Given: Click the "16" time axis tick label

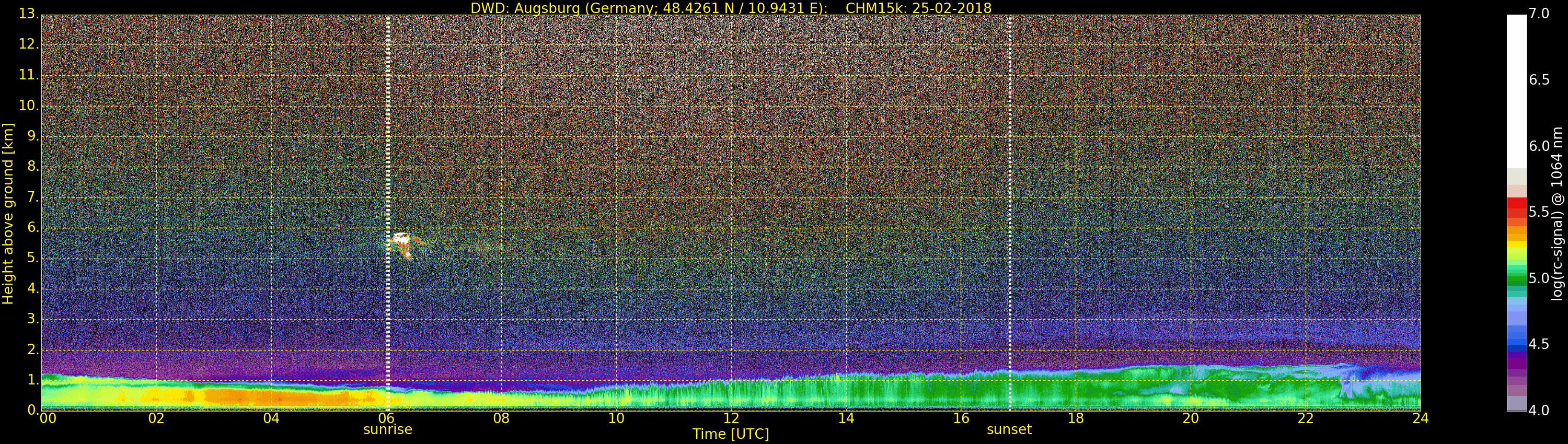Looking at the screenshot, I should click(x=961, y=418).
